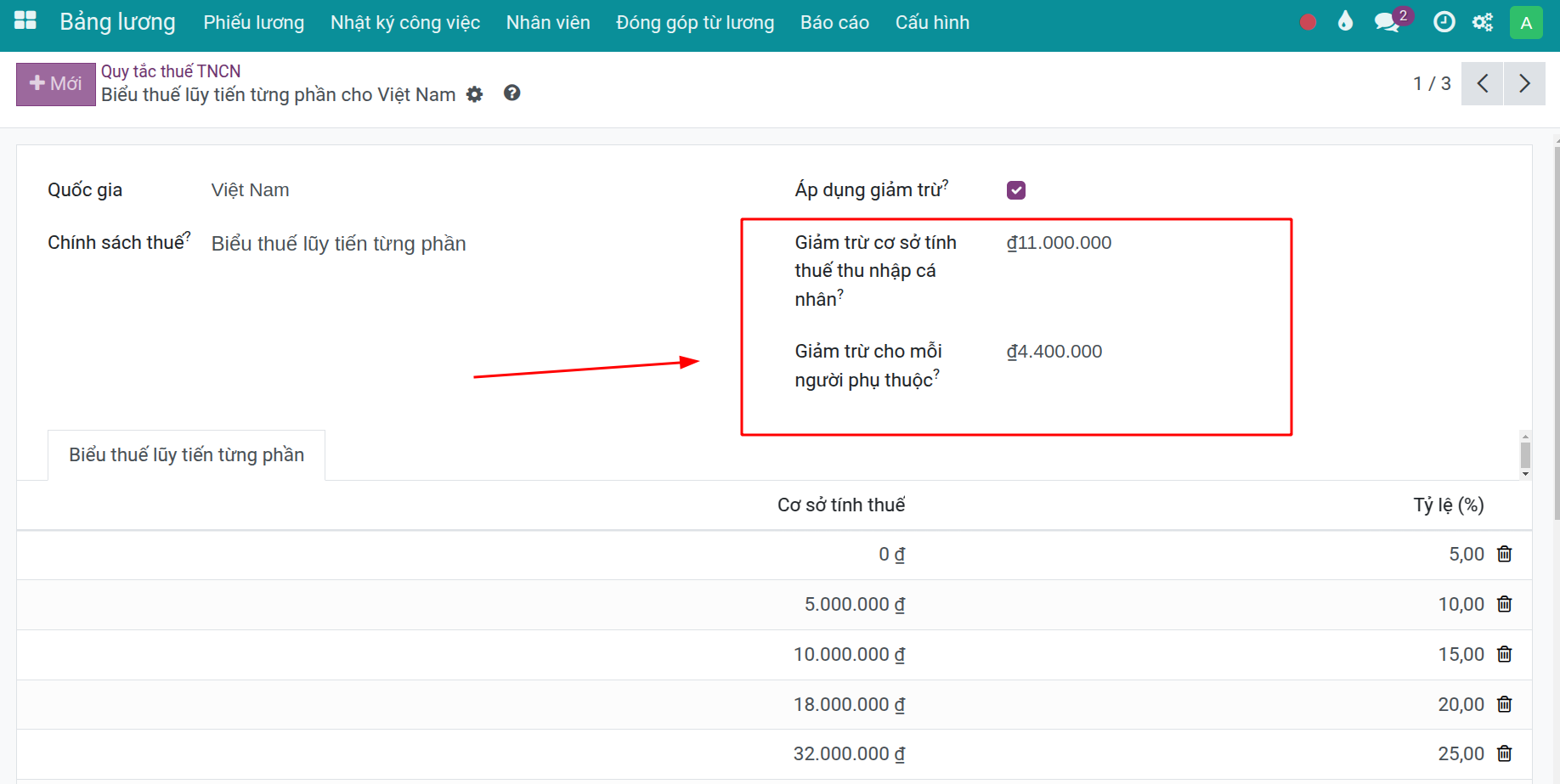Viewport: 1560px width, 784px height.
Task: Open the activities clock icon
Action: tap(1444, 22)
